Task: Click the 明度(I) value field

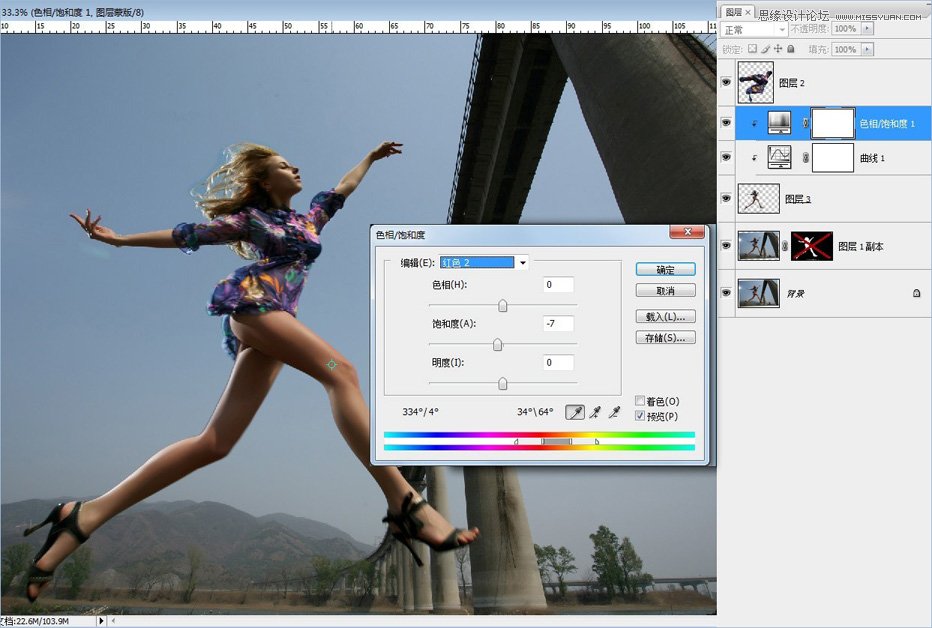Action: [x=558, y=362]
